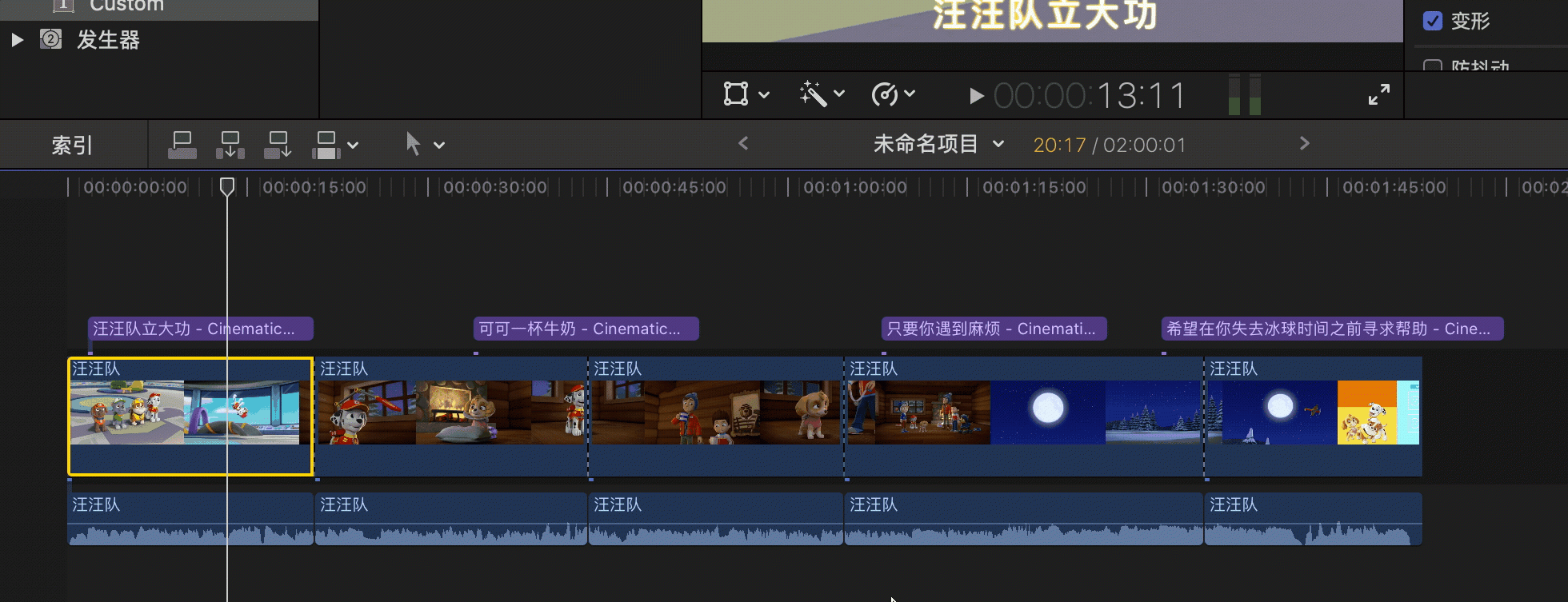The width and height of the screenshot is (1568, 602).
Task: Select the fifth 汪汪队 audio clip
Action: (x=1314, y=519)
